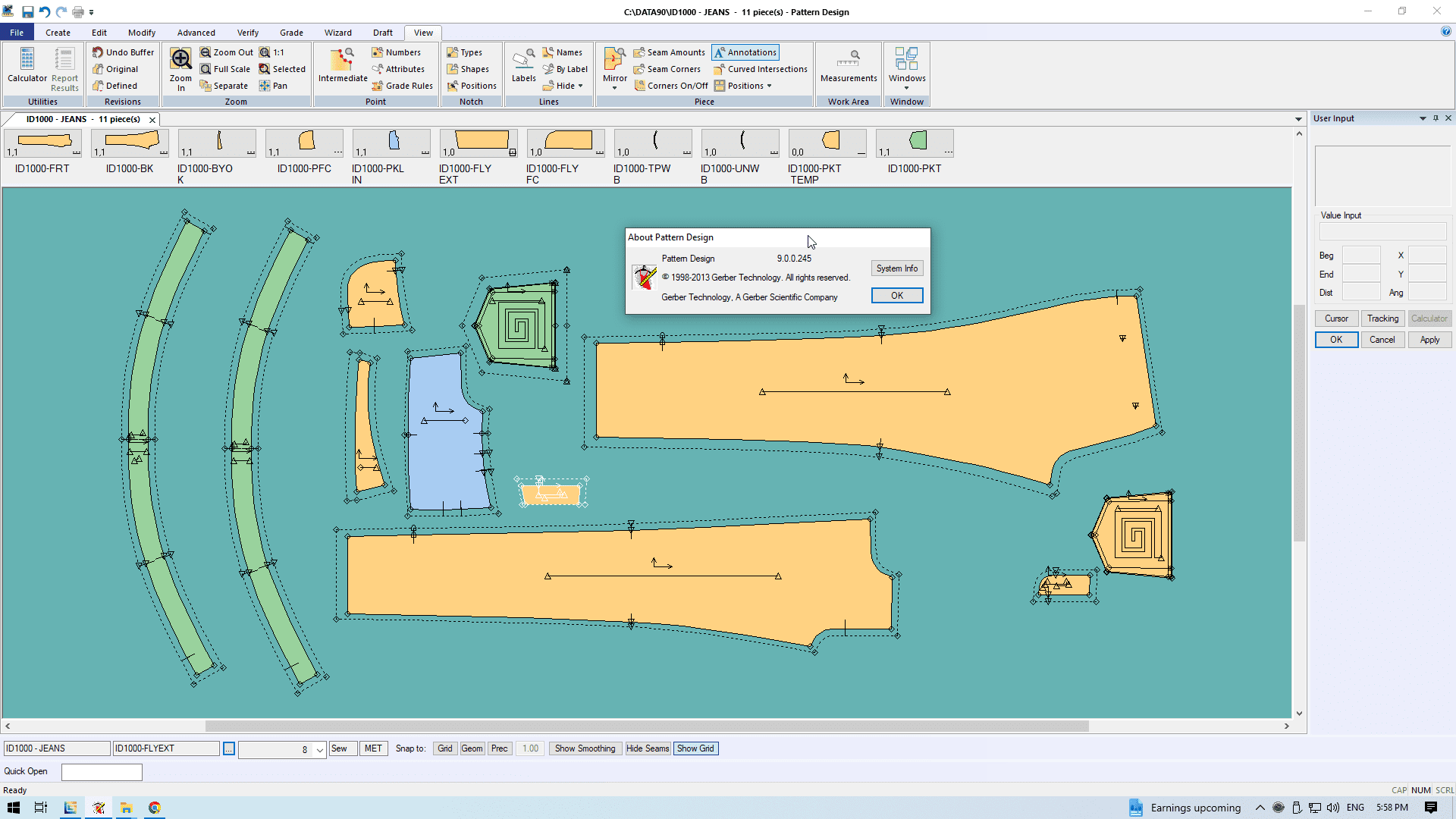Image resolution: width=1456 pixels, height=819 pixels.
Task: Open the Calculator utility icon
Action: 27,59
